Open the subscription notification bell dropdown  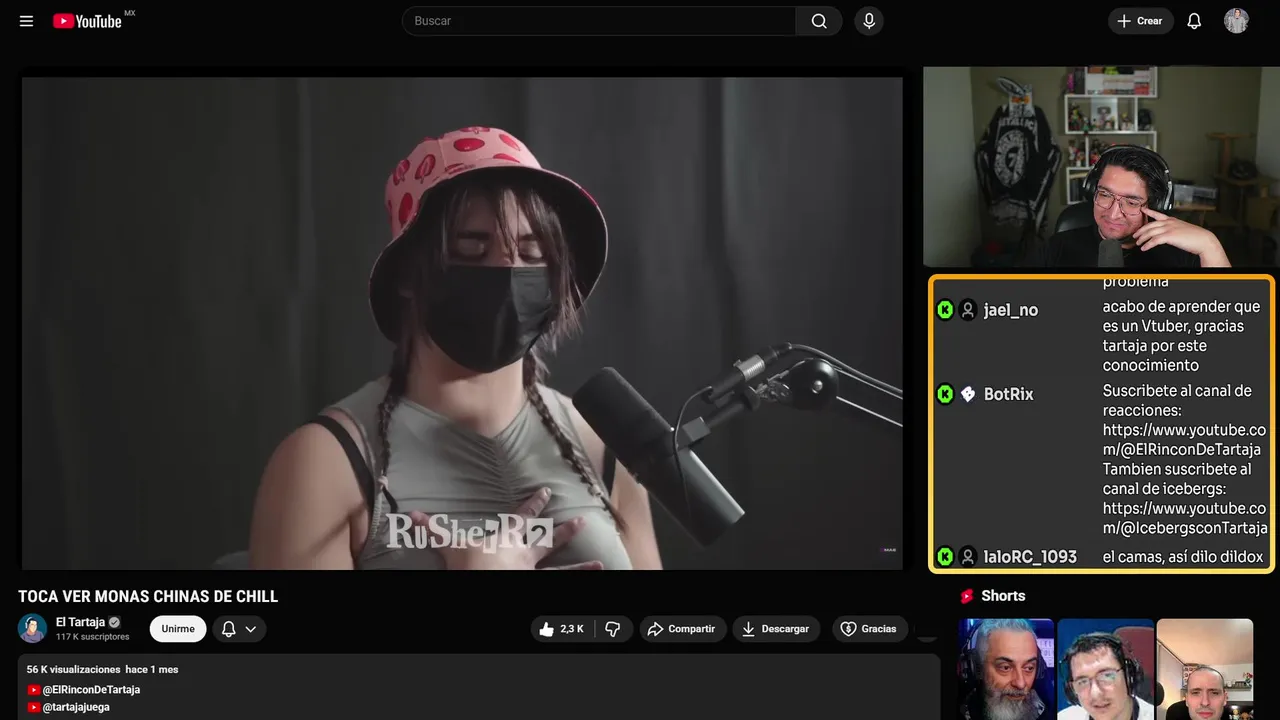point(238,629)
